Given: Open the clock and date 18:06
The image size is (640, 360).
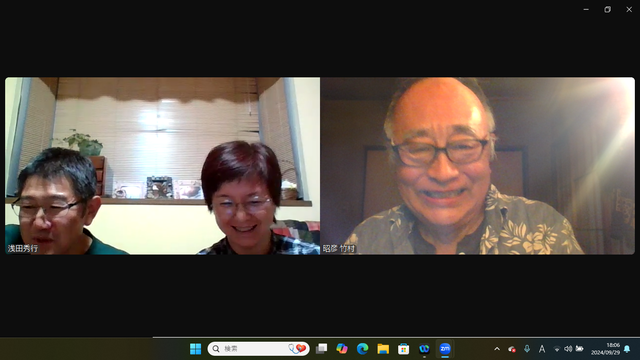Looking at the screenshot, I should (x=605, y=349).
